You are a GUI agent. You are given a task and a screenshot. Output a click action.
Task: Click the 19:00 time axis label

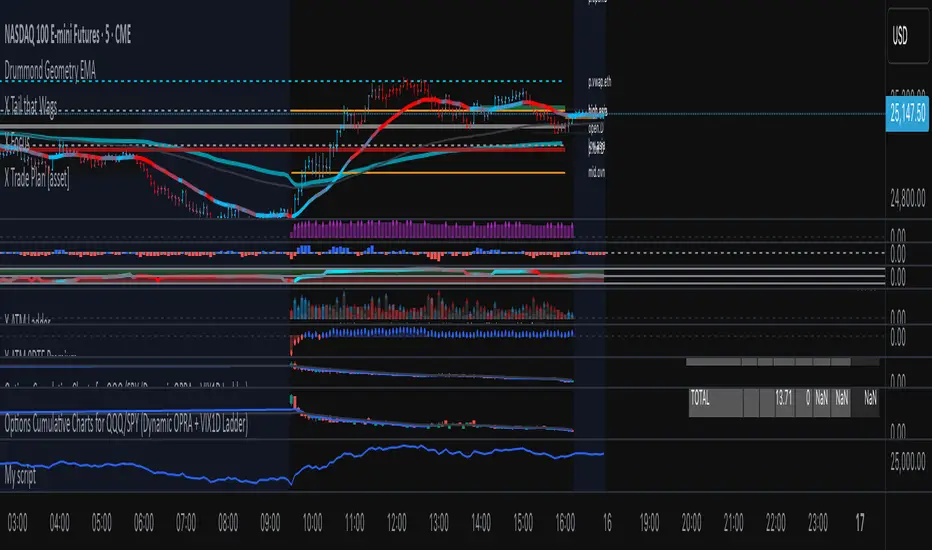[x=649, y=523]
